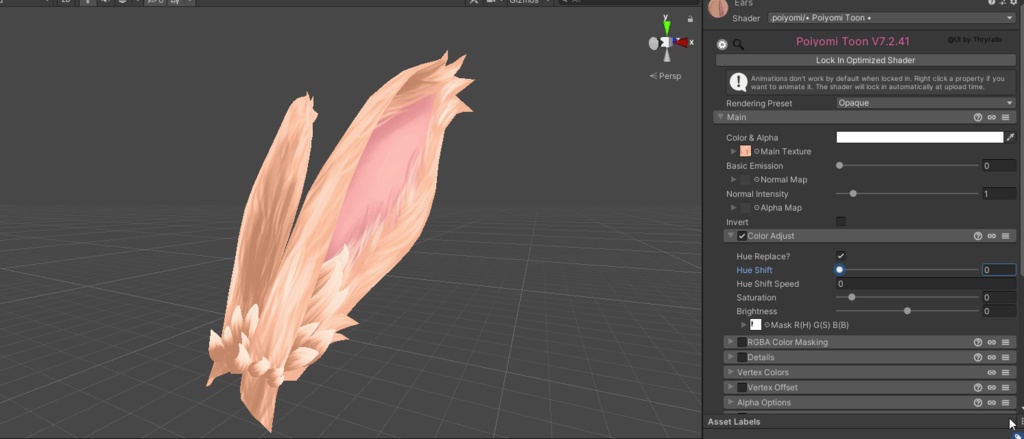Click the shader property search magnifier icon
Viewport: 1024px width, 439px height.
[x=739, y=44]
